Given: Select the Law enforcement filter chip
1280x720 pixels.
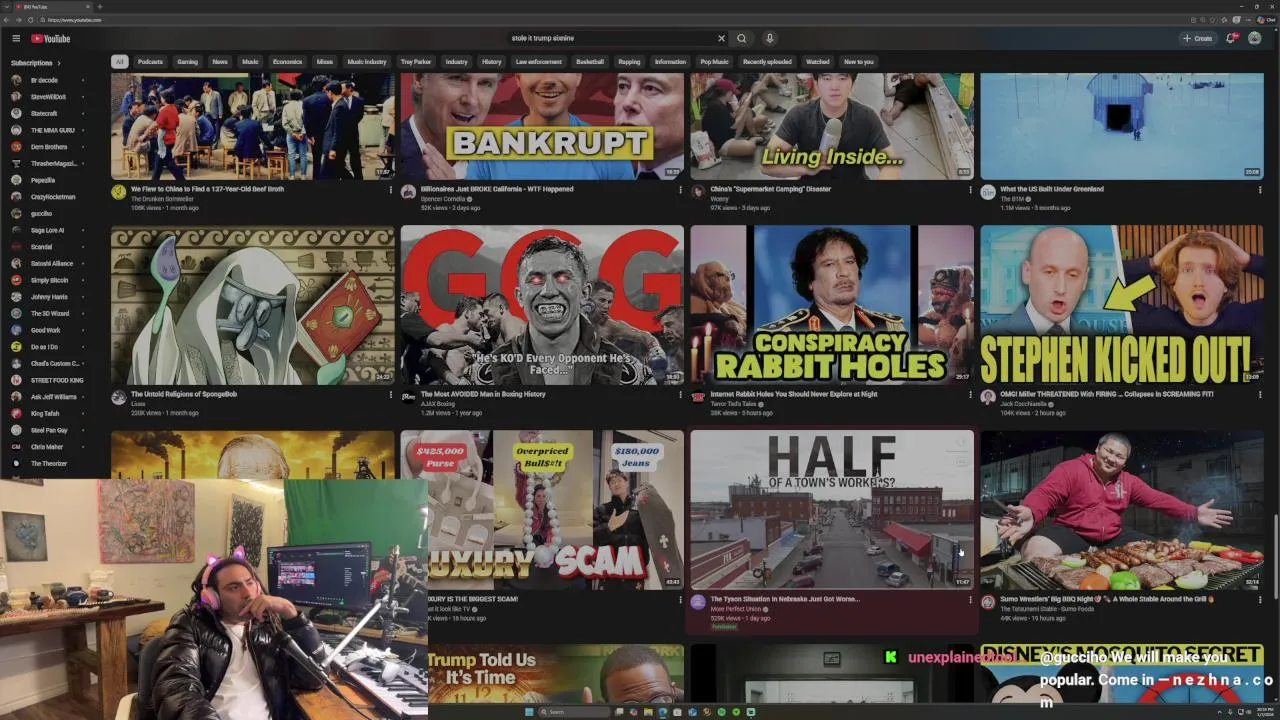Looking at the screenshot, I should (539, 62).
